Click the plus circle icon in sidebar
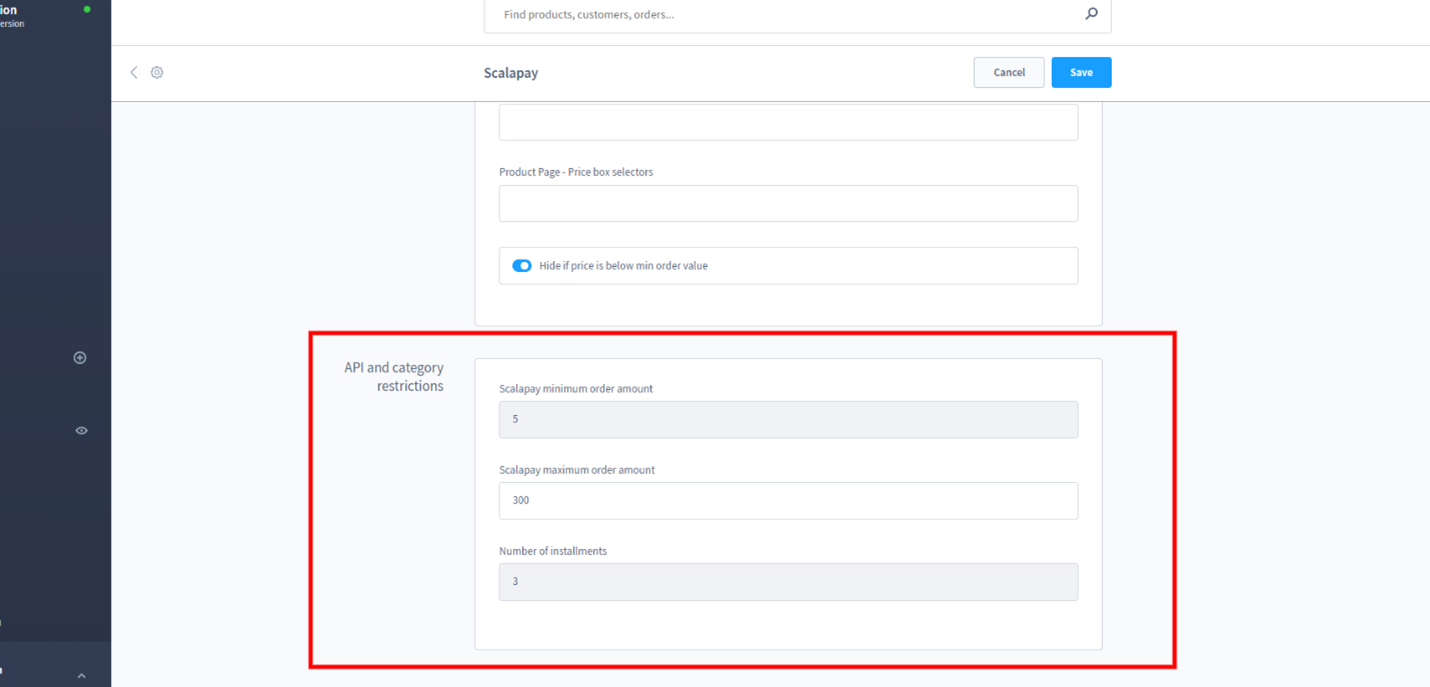1430x687 pixels. tap(80, 358)
